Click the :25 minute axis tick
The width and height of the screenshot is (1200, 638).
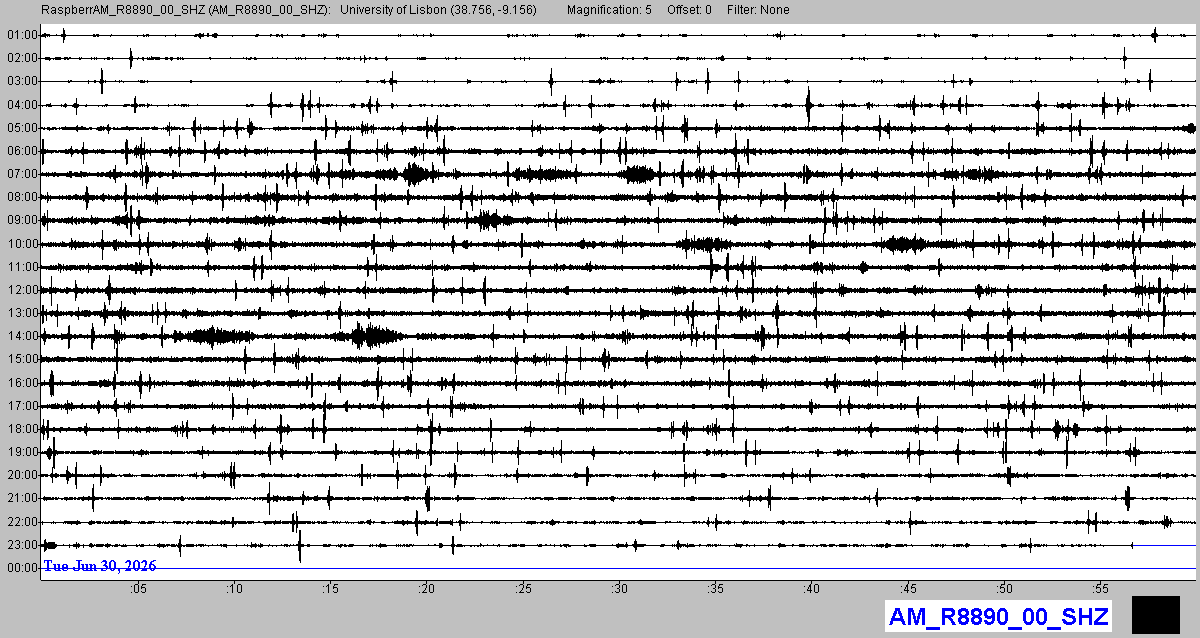pyautogui.click(x=523, y=589)
